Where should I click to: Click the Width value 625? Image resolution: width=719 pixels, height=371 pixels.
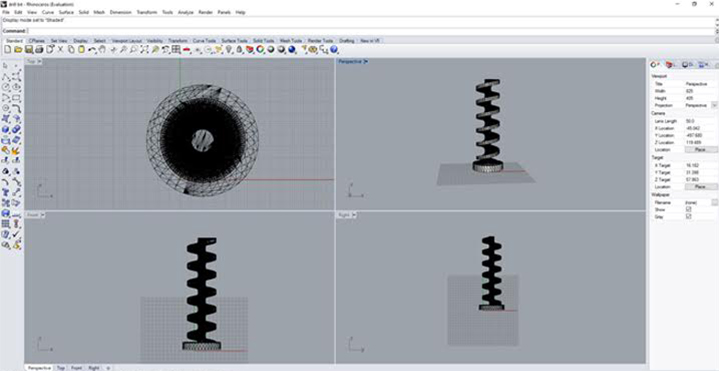pyautogui.click(x=689, y=91)
